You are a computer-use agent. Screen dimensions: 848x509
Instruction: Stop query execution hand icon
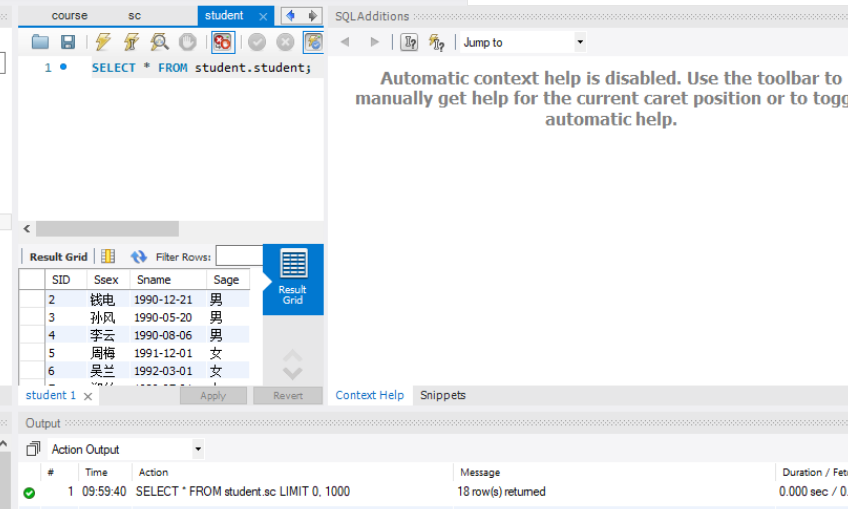coord(188,42)
